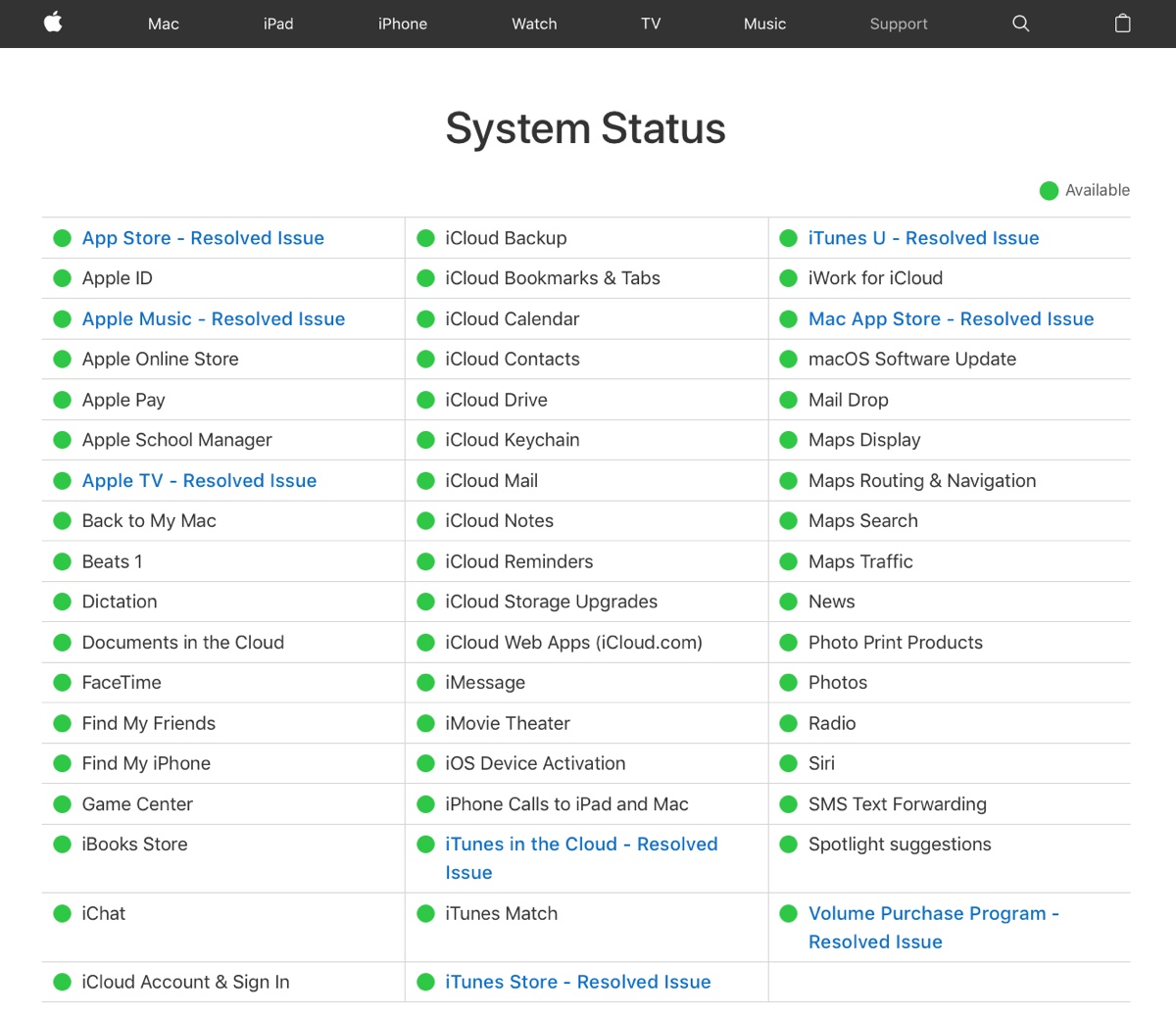Image resolution: width=1176 pixels, height=1014 pixels.
Task: Click the green Available legend dot
Action: 1049,190
